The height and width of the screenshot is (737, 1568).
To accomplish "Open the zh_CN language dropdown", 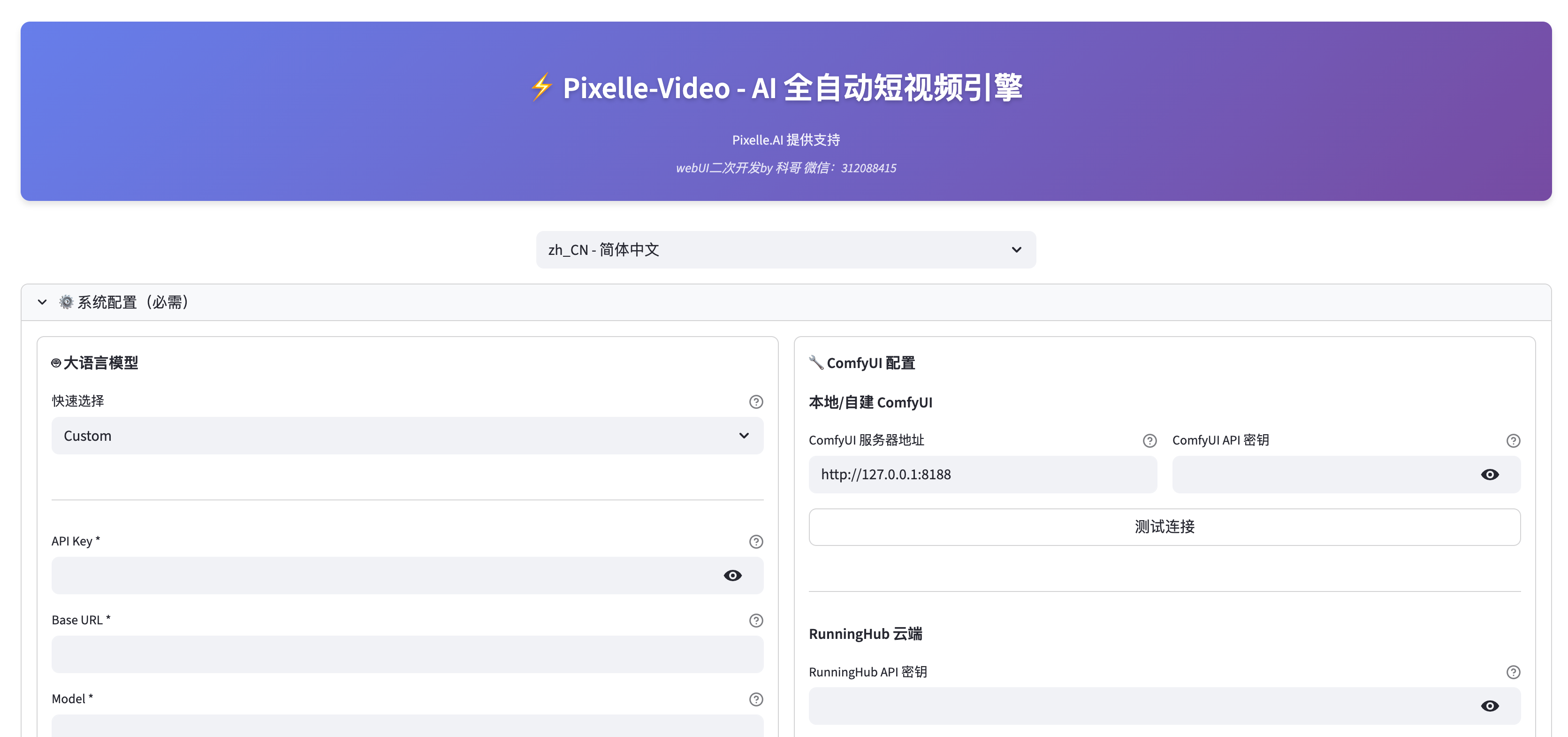I will tap(785, 250).
